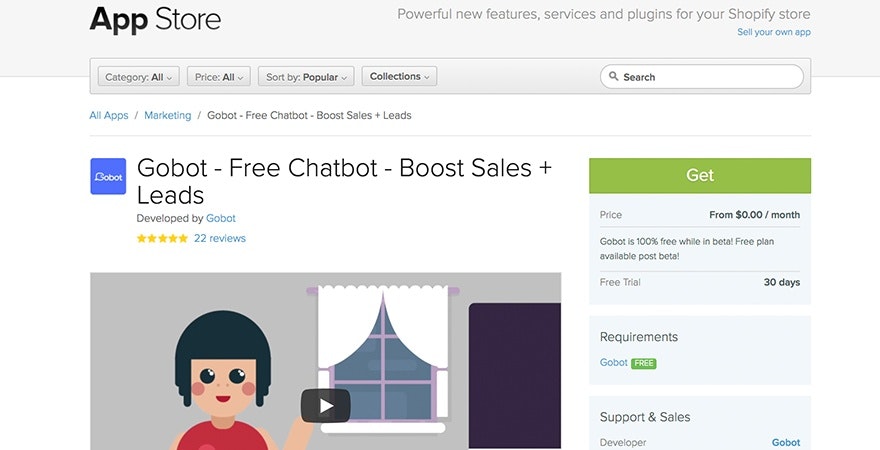Open Gobot link under Requirements
This screenshot has height=450, width=880.
coord(613,362)
